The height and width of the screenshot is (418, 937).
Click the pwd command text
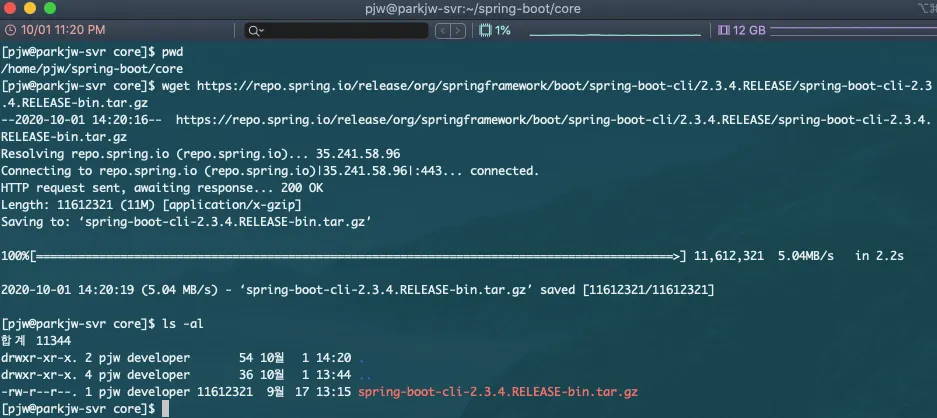pos(172,52)
